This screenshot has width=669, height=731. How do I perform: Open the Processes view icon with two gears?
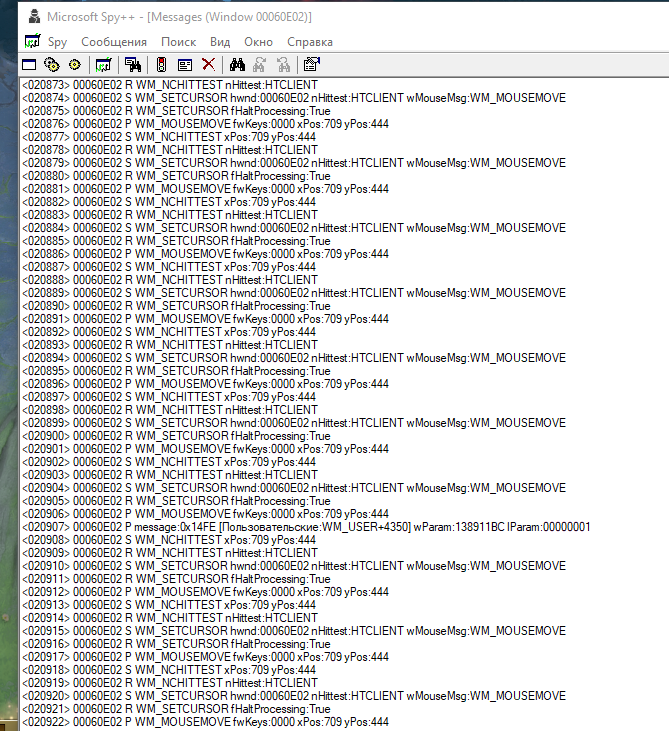pyautogui.click(x=51, y=65)
